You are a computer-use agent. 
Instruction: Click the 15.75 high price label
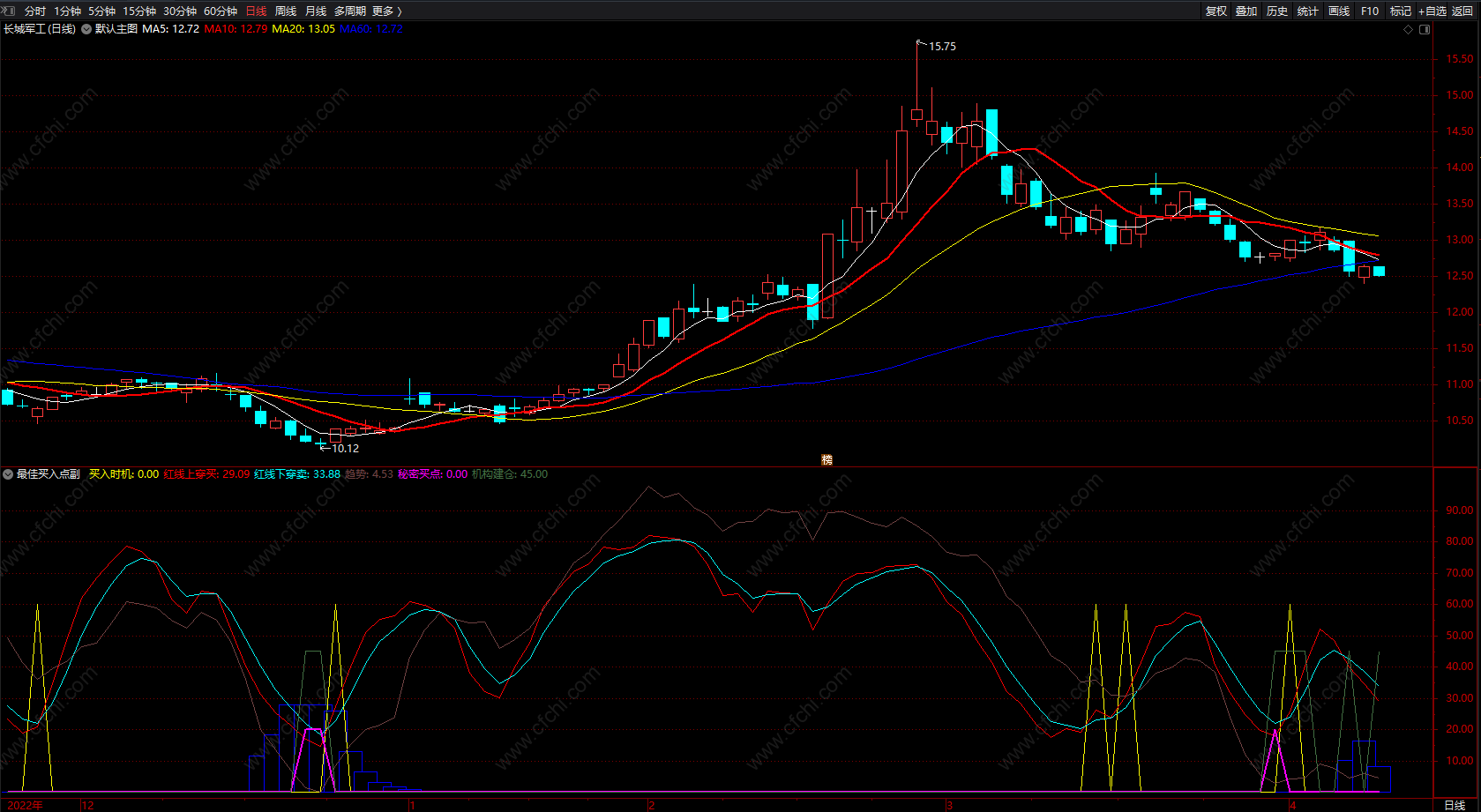click(x=942, y=47)
